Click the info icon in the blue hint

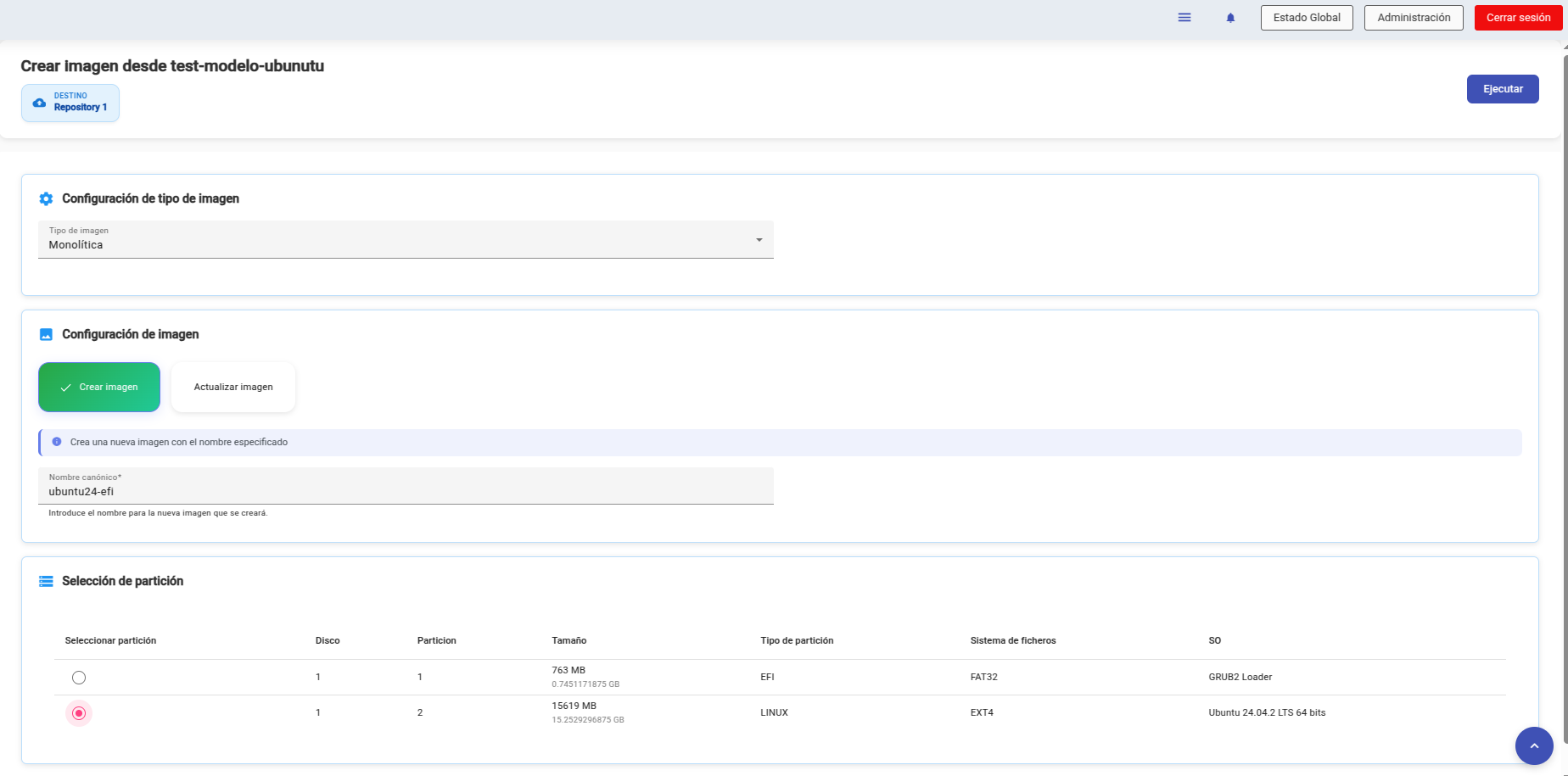[x=57, y=442]
